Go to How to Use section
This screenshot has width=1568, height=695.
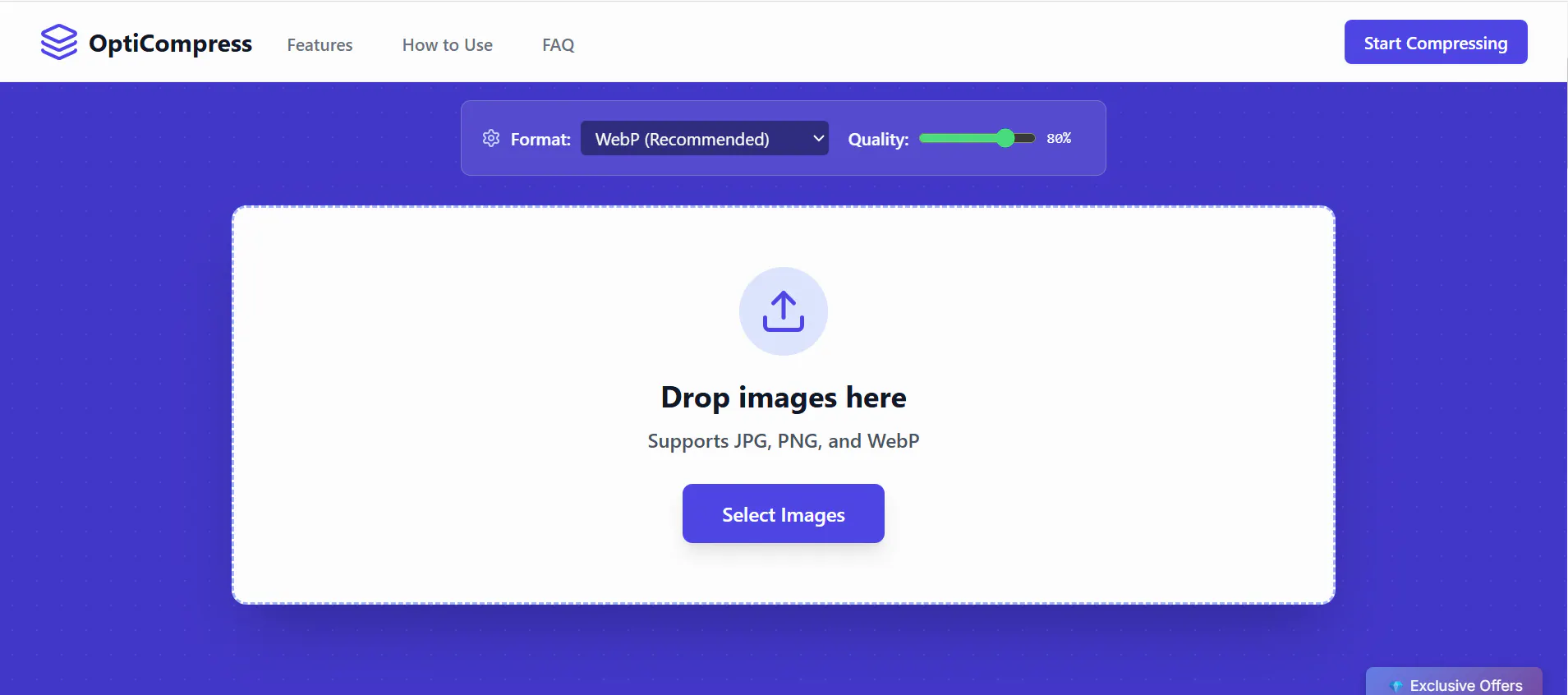point(448,45)
